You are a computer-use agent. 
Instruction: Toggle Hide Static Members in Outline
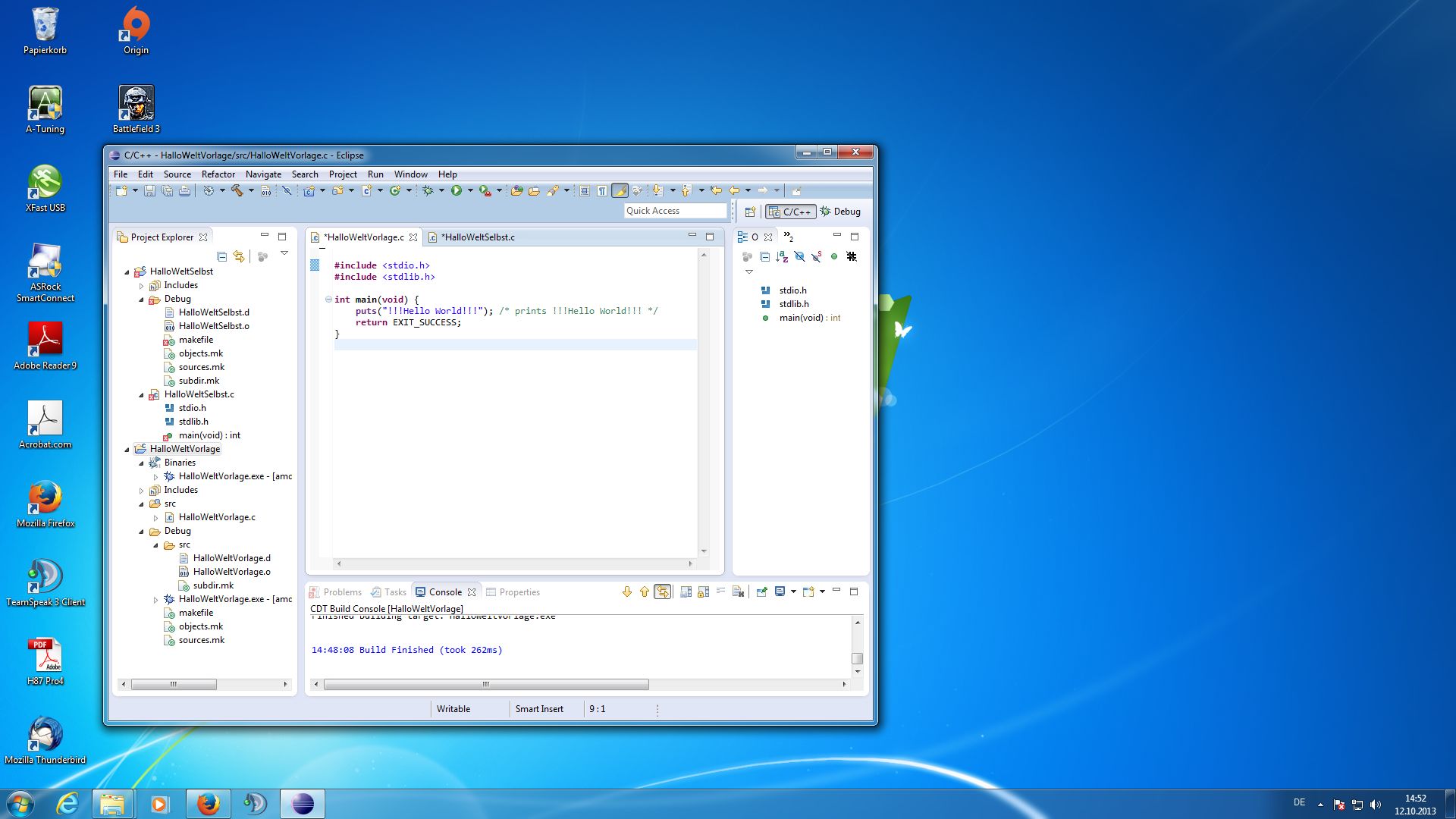pyautogui.click(x=817, y=257)
